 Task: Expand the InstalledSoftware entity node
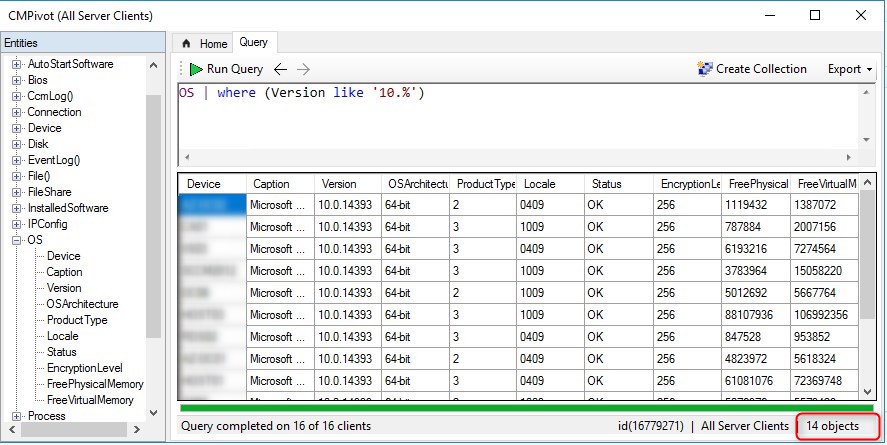click(x=16, y=208)
